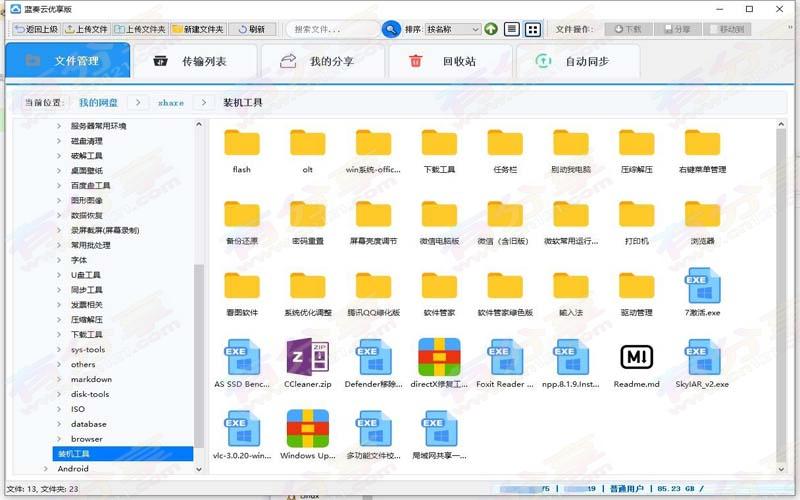
Task: Select the Windows Update file icon
Action: (x=307, y=428)
